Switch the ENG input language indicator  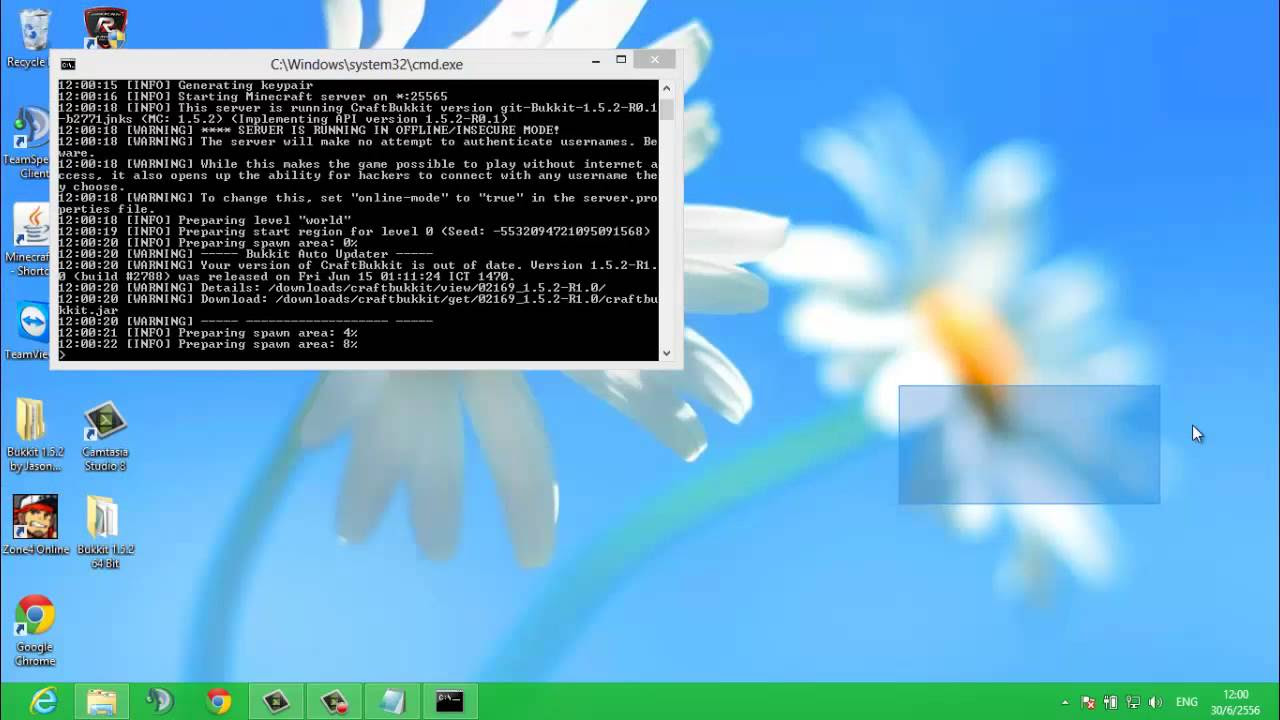[x=1187, y=702]
